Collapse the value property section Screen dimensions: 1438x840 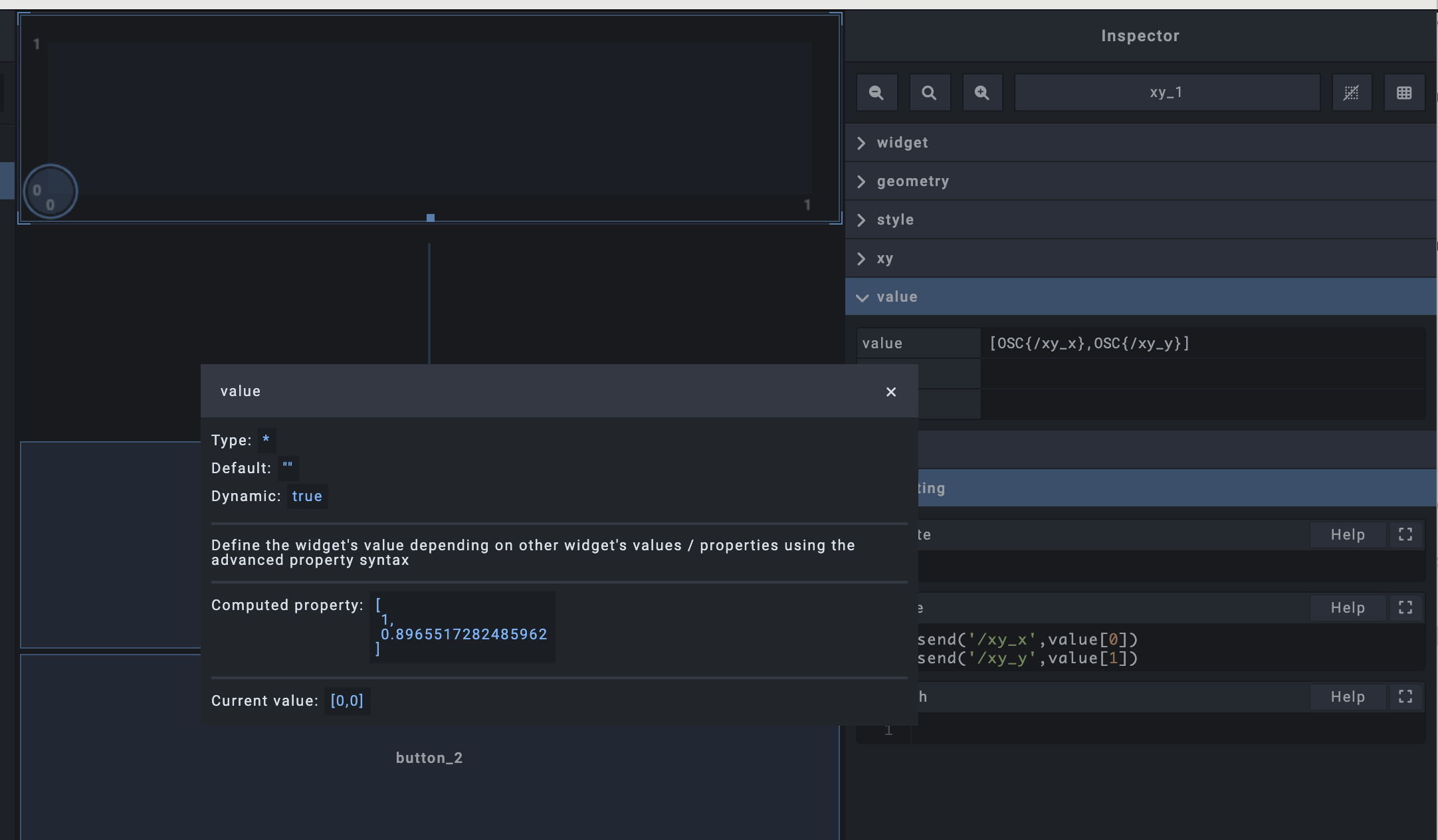pyautogui.click(x=896, y=297)
